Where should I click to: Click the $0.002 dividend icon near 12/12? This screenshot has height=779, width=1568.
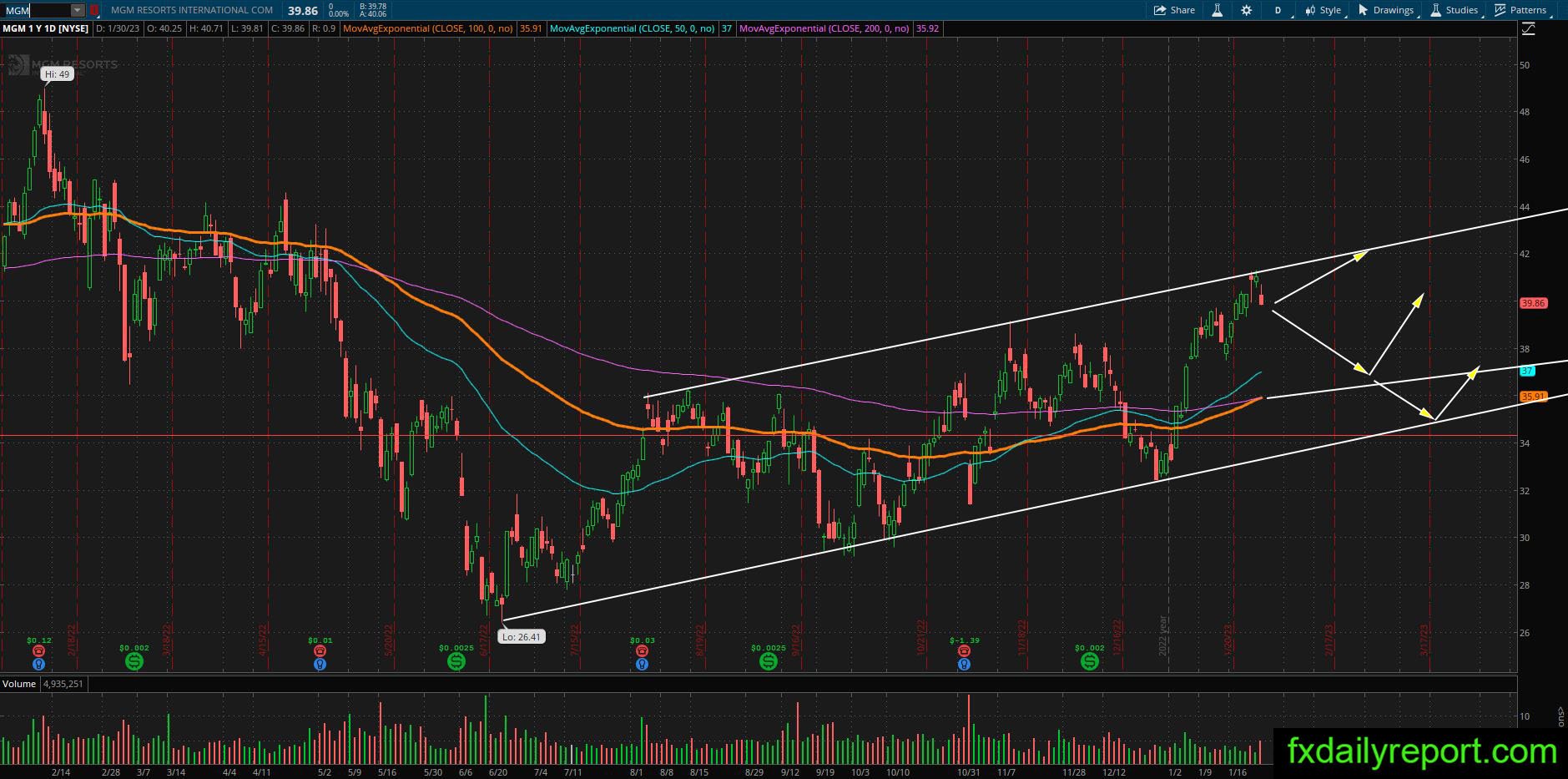(x=1089, y=661)
